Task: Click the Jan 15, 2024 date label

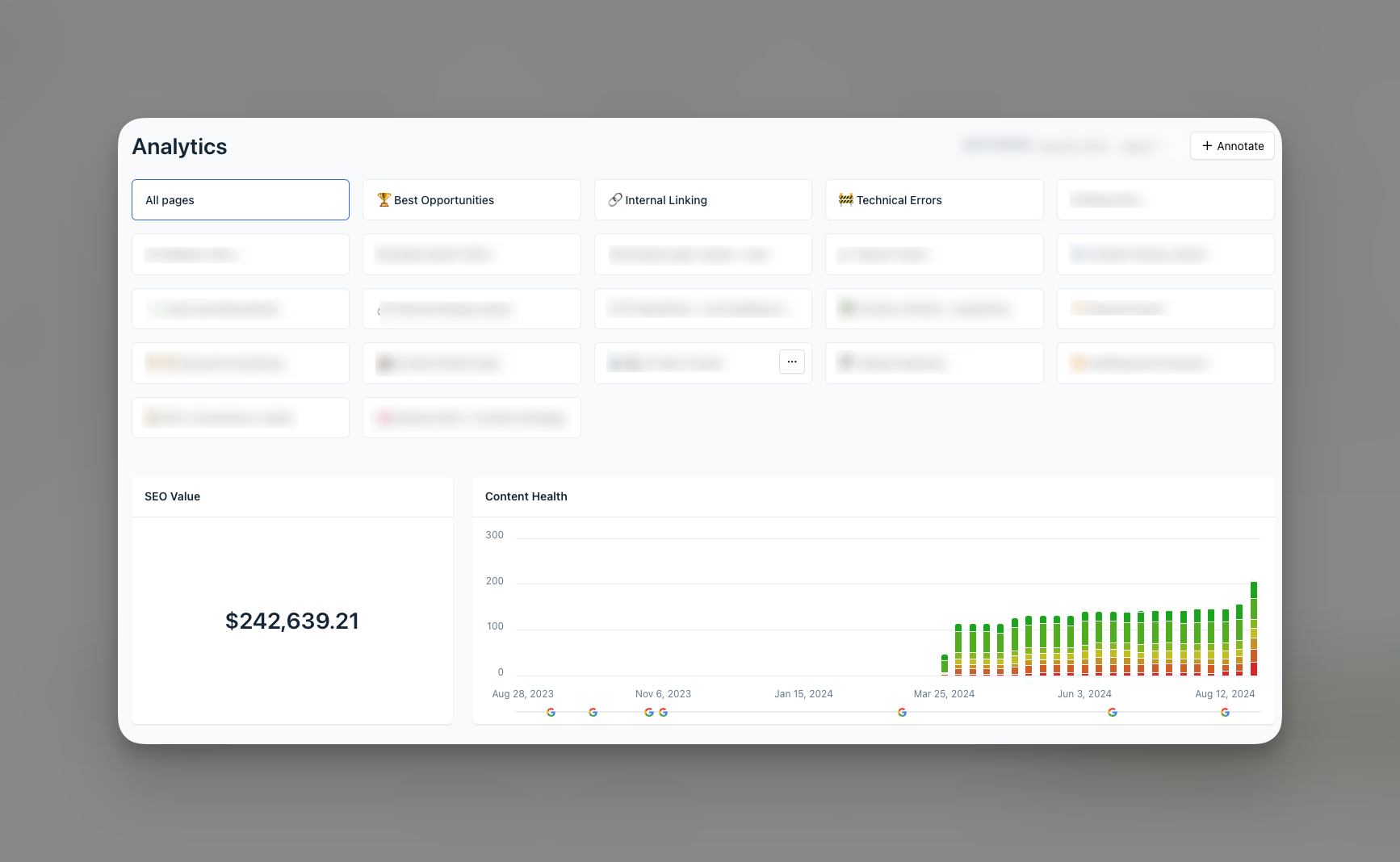Action: click(804, 694)
